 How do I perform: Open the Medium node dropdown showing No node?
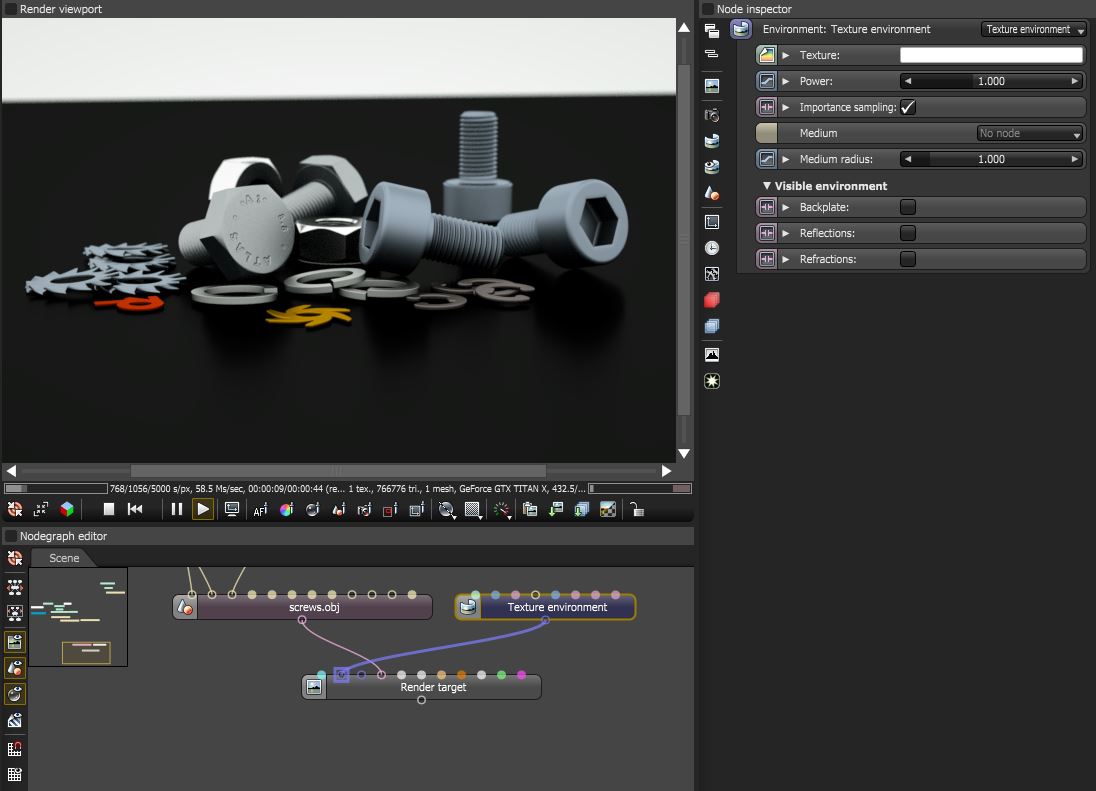[1029, 132]
